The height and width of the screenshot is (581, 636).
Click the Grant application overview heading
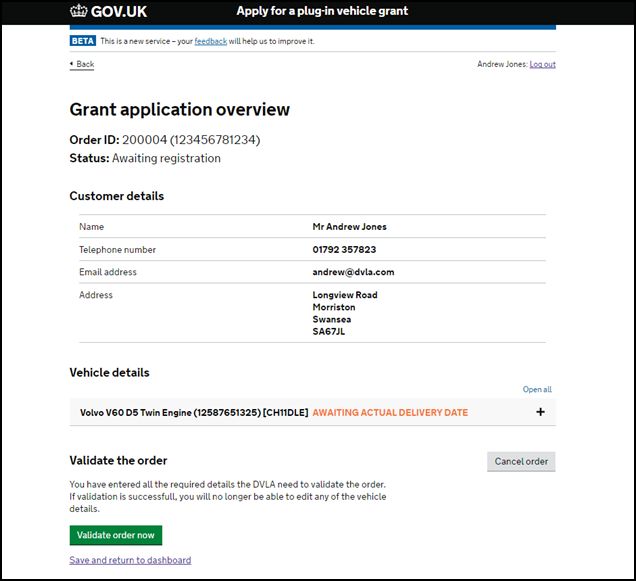(180, 110)
